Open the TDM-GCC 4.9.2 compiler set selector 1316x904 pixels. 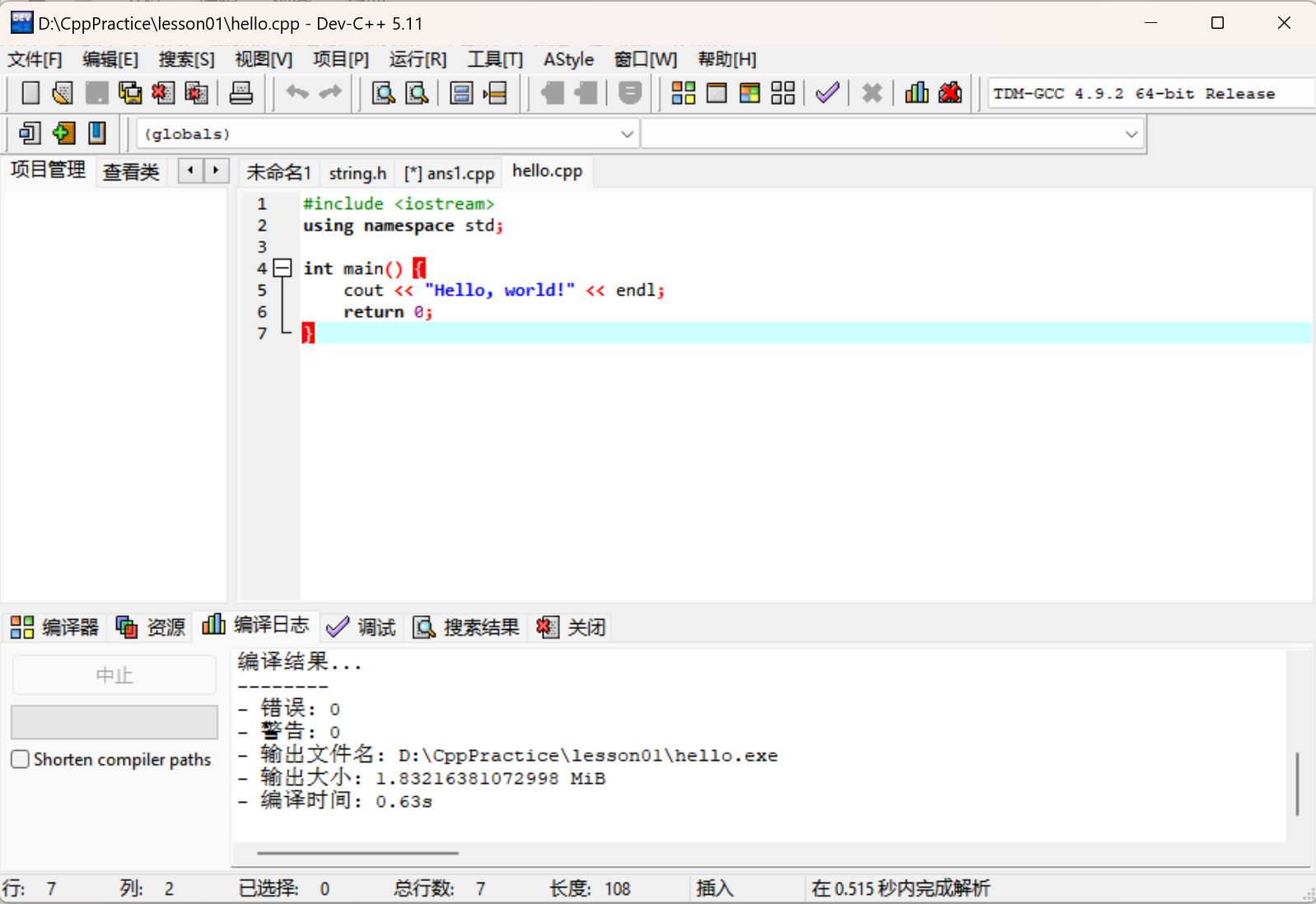[1150, 93]
